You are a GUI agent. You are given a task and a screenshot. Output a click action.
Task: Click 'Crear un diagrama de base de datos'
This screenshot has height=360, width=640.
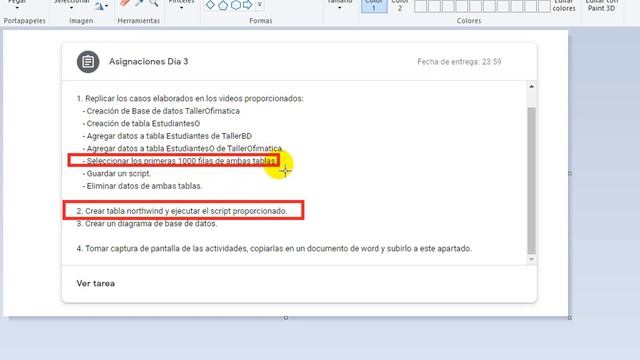147,224
